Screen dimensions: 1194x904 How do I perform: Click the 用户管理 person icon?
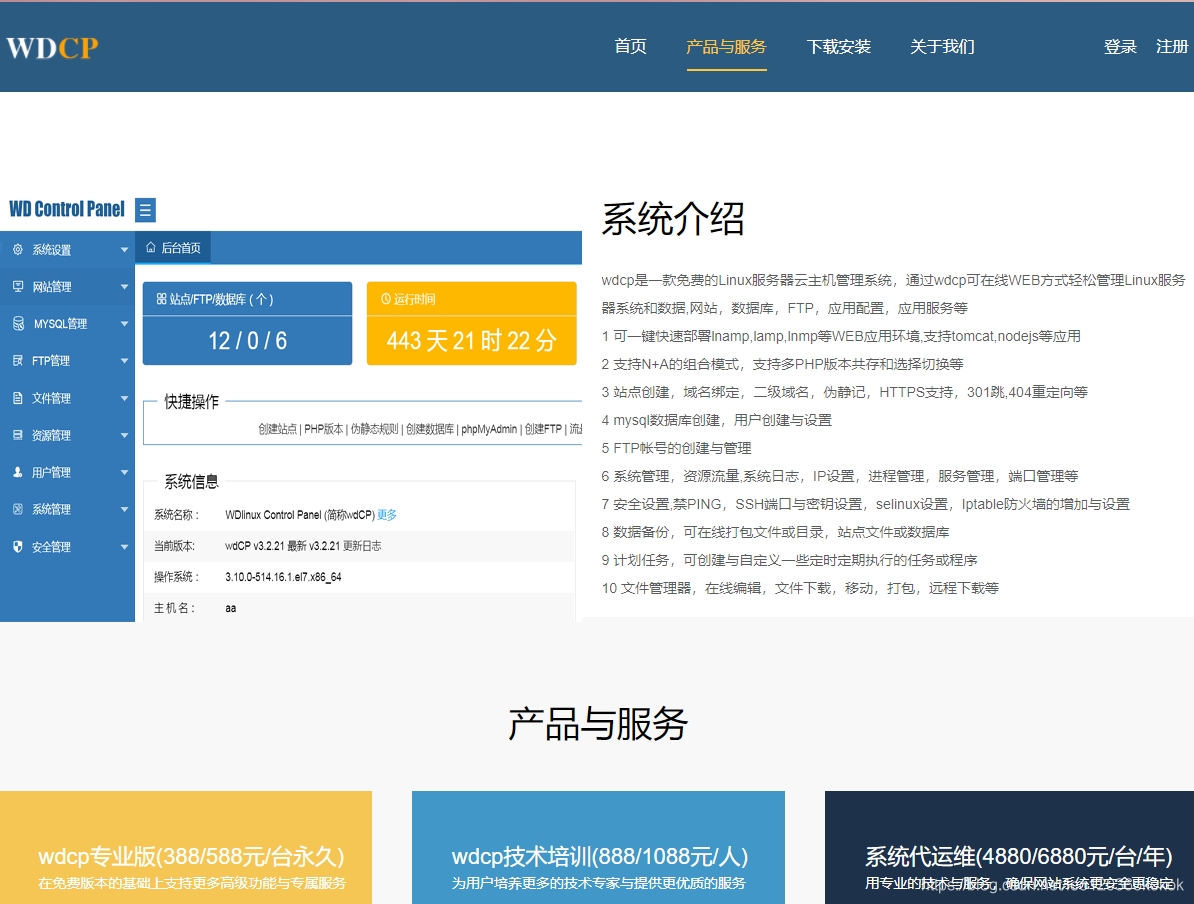click(18, 472)
